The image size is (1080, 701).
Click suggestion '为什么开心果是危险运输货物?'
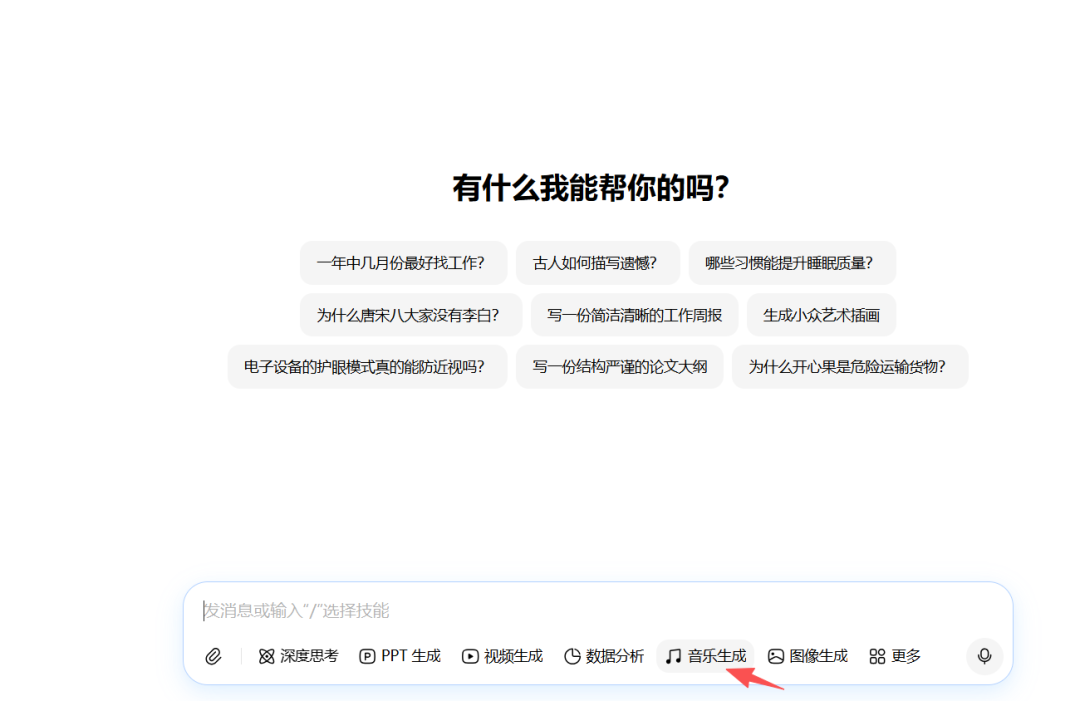850,366
